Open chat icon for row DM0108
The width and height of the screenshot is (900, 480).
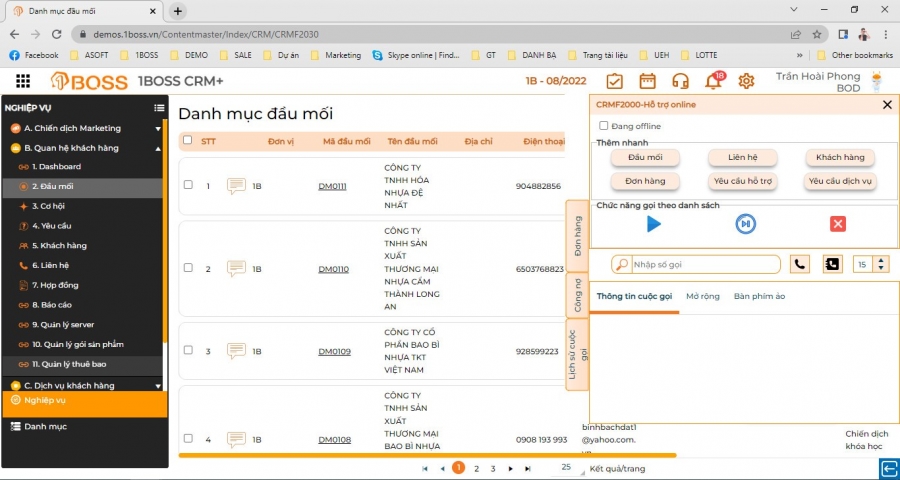(236, 439)
